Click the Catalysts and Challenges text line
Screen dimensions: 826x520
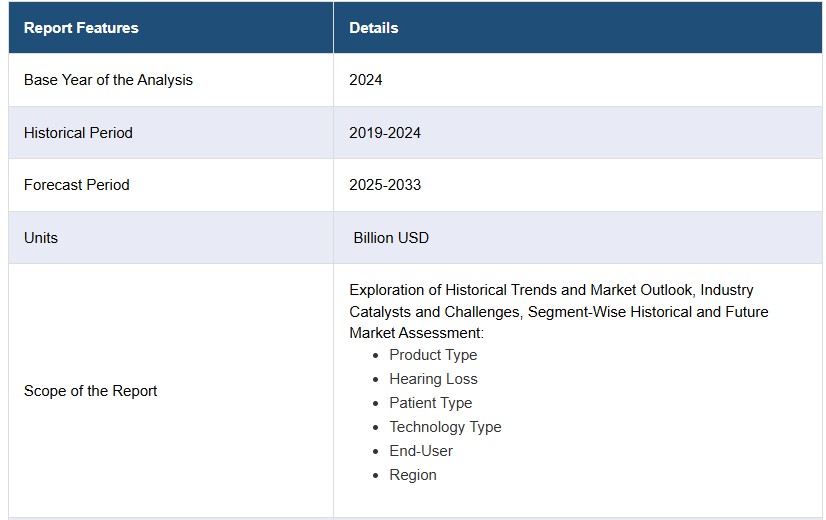coord(558,312)
